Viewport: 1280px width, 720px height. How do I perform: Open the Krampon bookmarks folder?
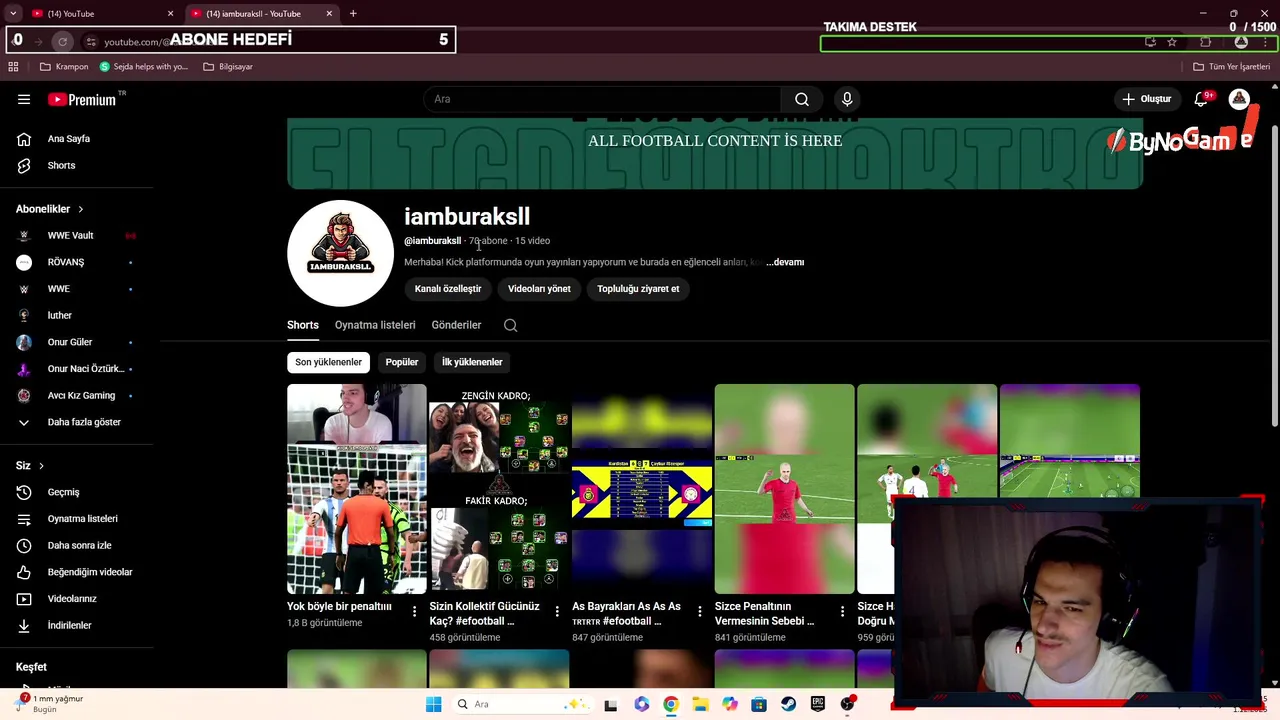[64, 67]
